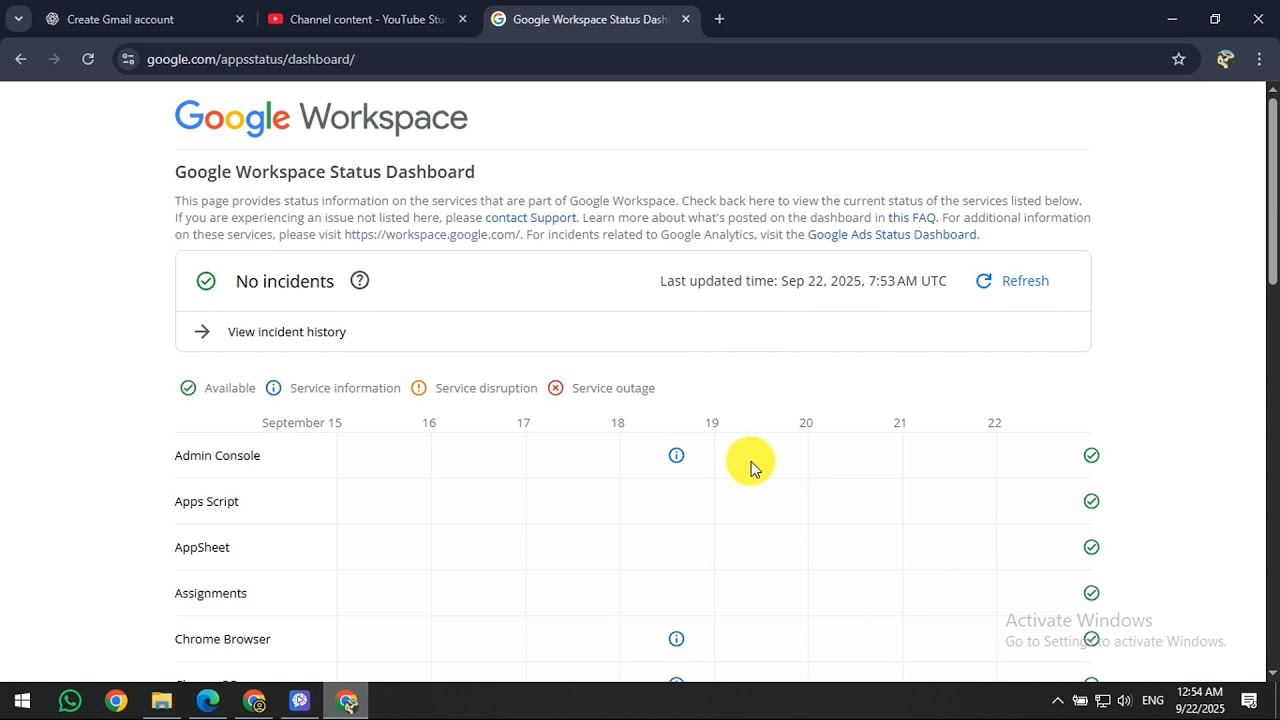Screen dimensions: 1280x720
Task: Open a new browser tab
Action: (x=719, y=19)
